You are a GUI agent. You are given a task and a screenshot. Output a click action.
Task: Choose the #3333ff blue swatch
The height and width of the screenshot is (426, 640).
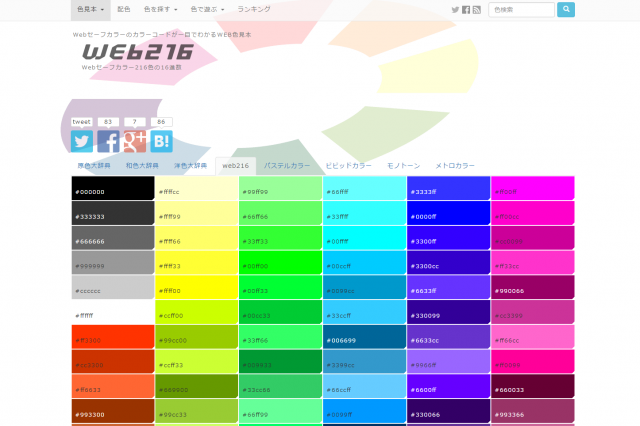pos(449,188)
